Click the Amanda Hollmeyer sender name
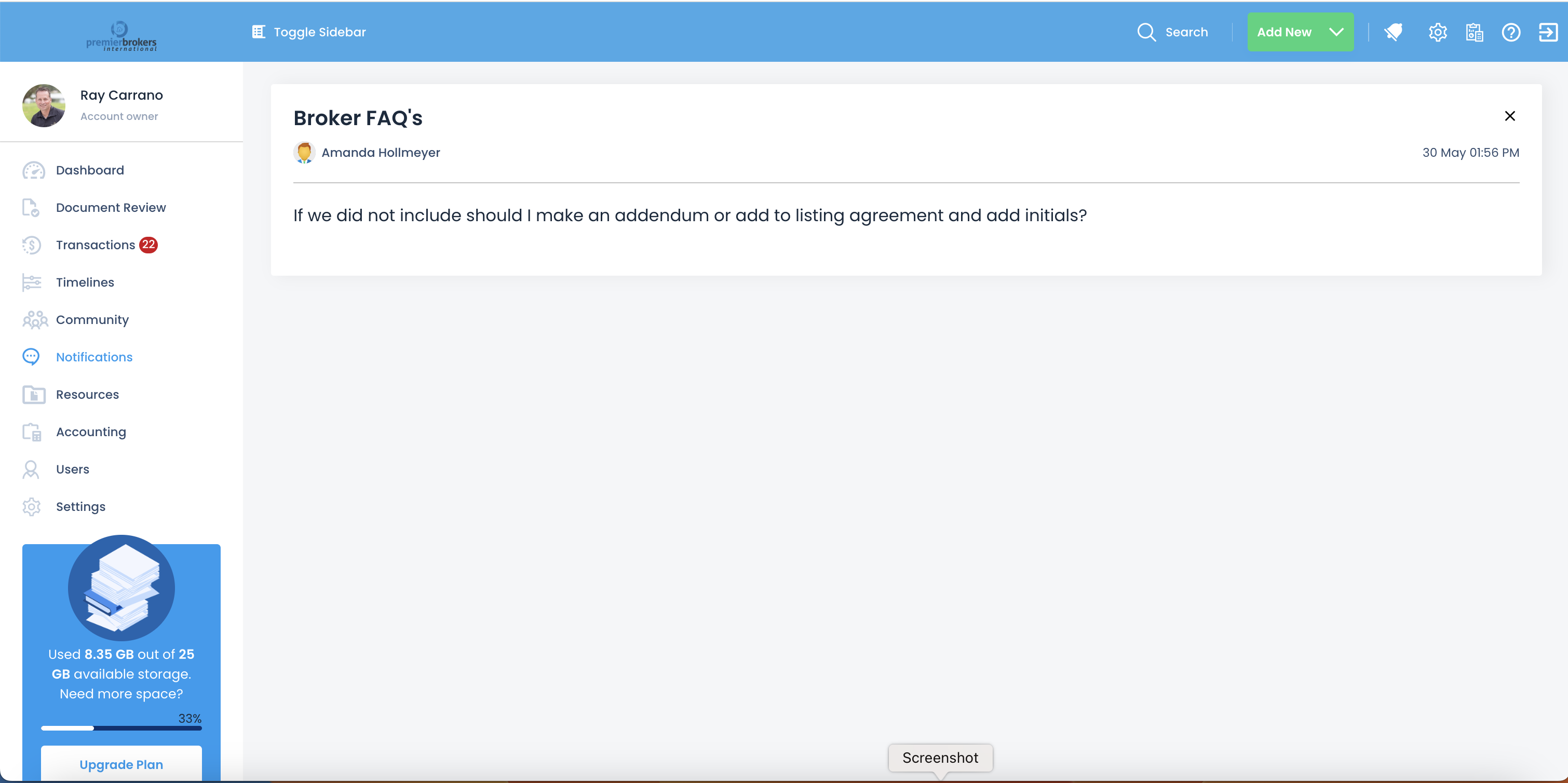 pos(381,152)
